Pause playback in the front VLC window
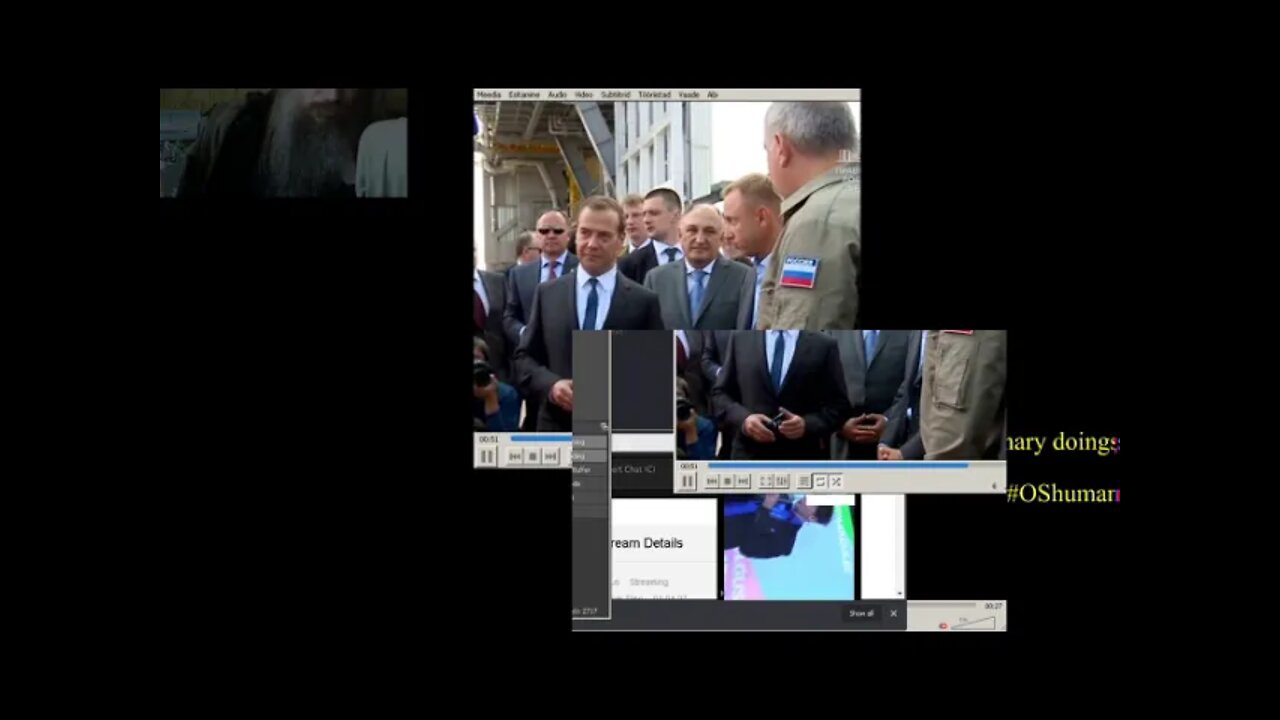The height and width of the screenshot is (720, 1280). [x=688, y=481]
